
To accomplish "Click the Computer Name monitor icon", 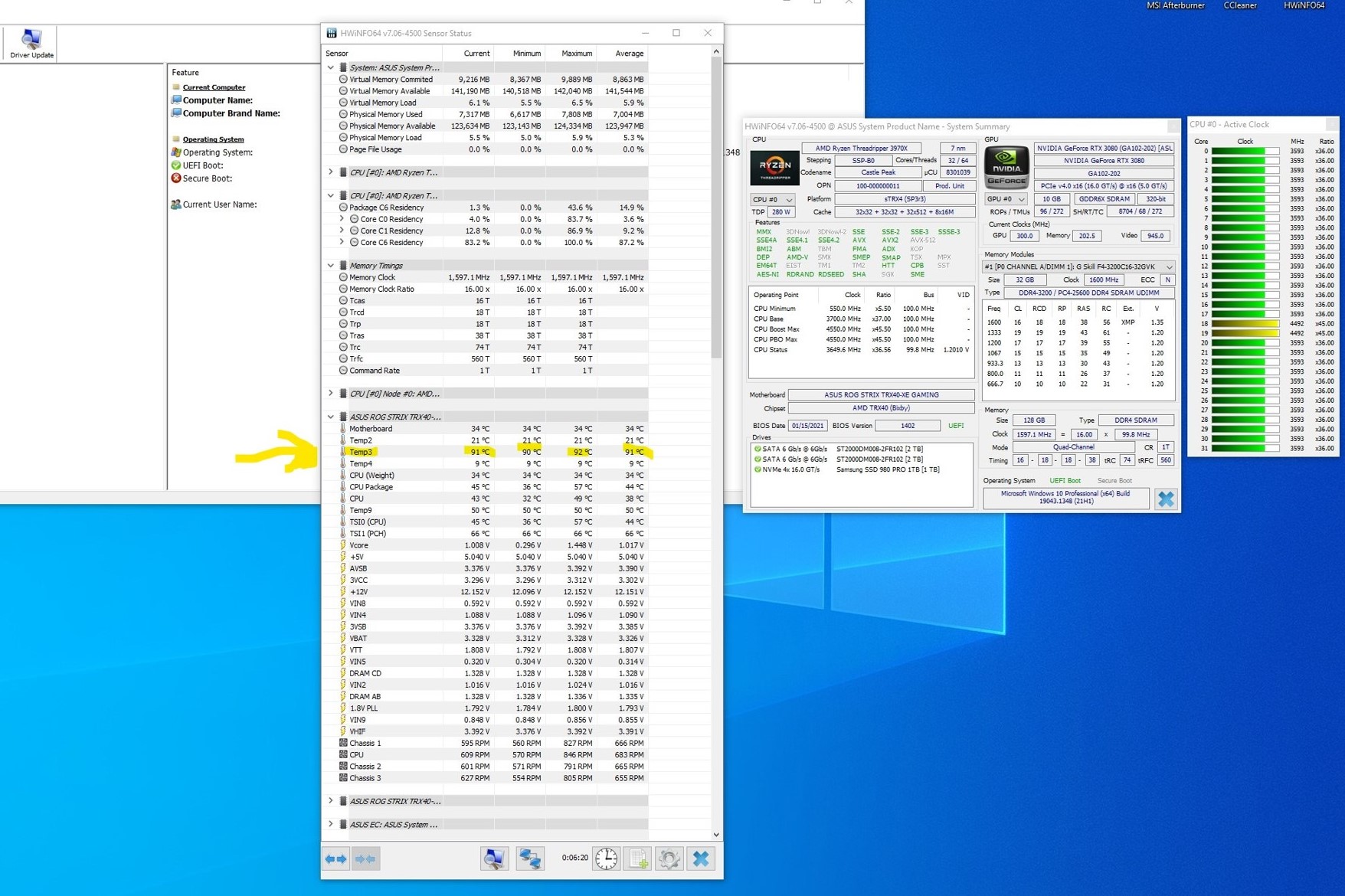I will coord(176,100).
